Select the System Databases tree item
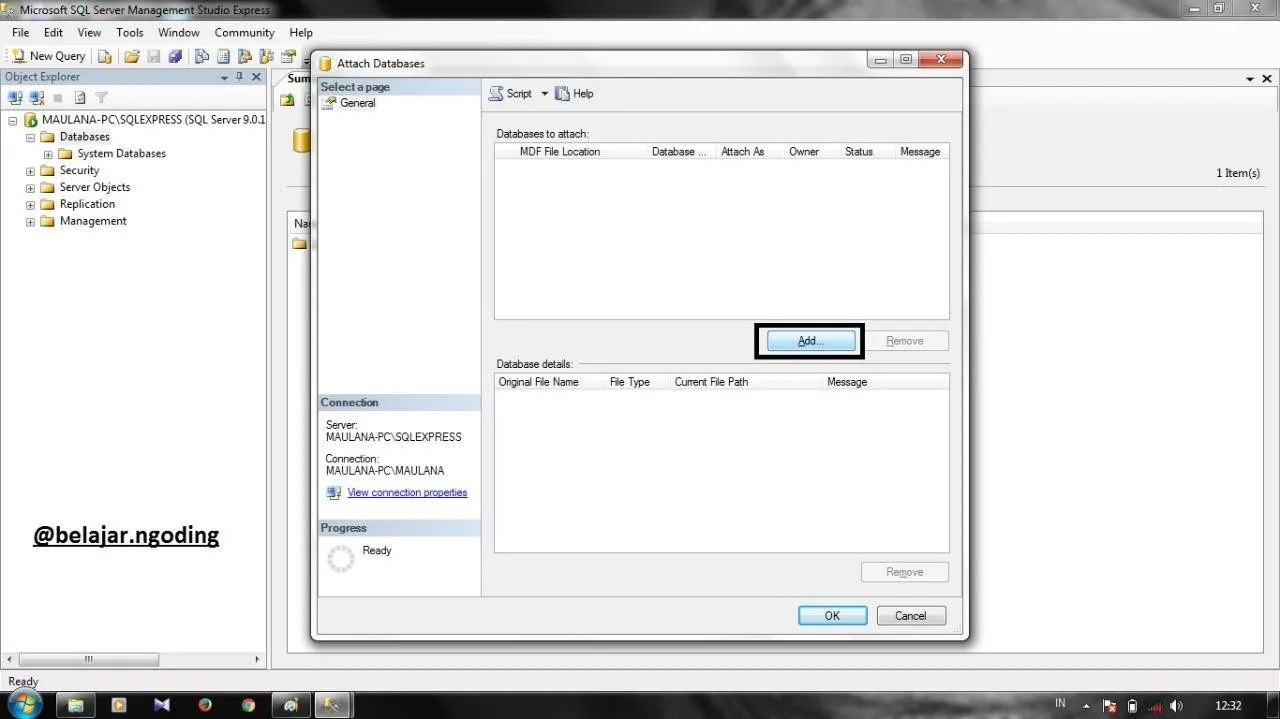1280x719 pixels. click(x=121, y=154)
